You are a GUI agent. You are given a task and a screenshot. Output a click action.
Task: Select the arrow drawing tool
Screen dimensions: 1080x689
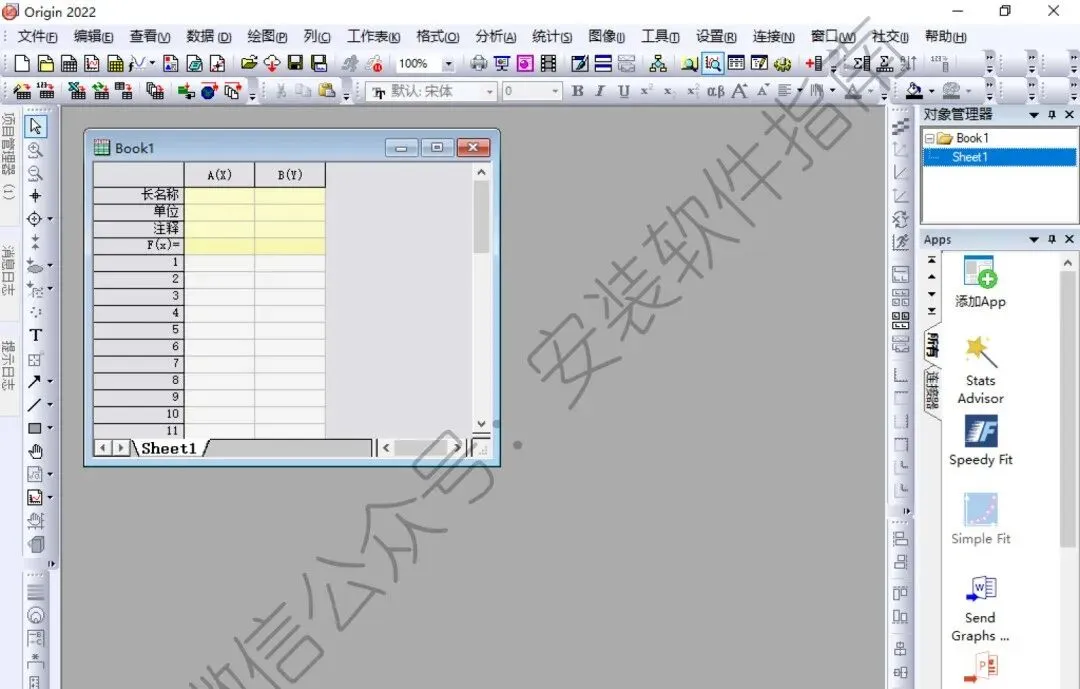pos(34,382)
